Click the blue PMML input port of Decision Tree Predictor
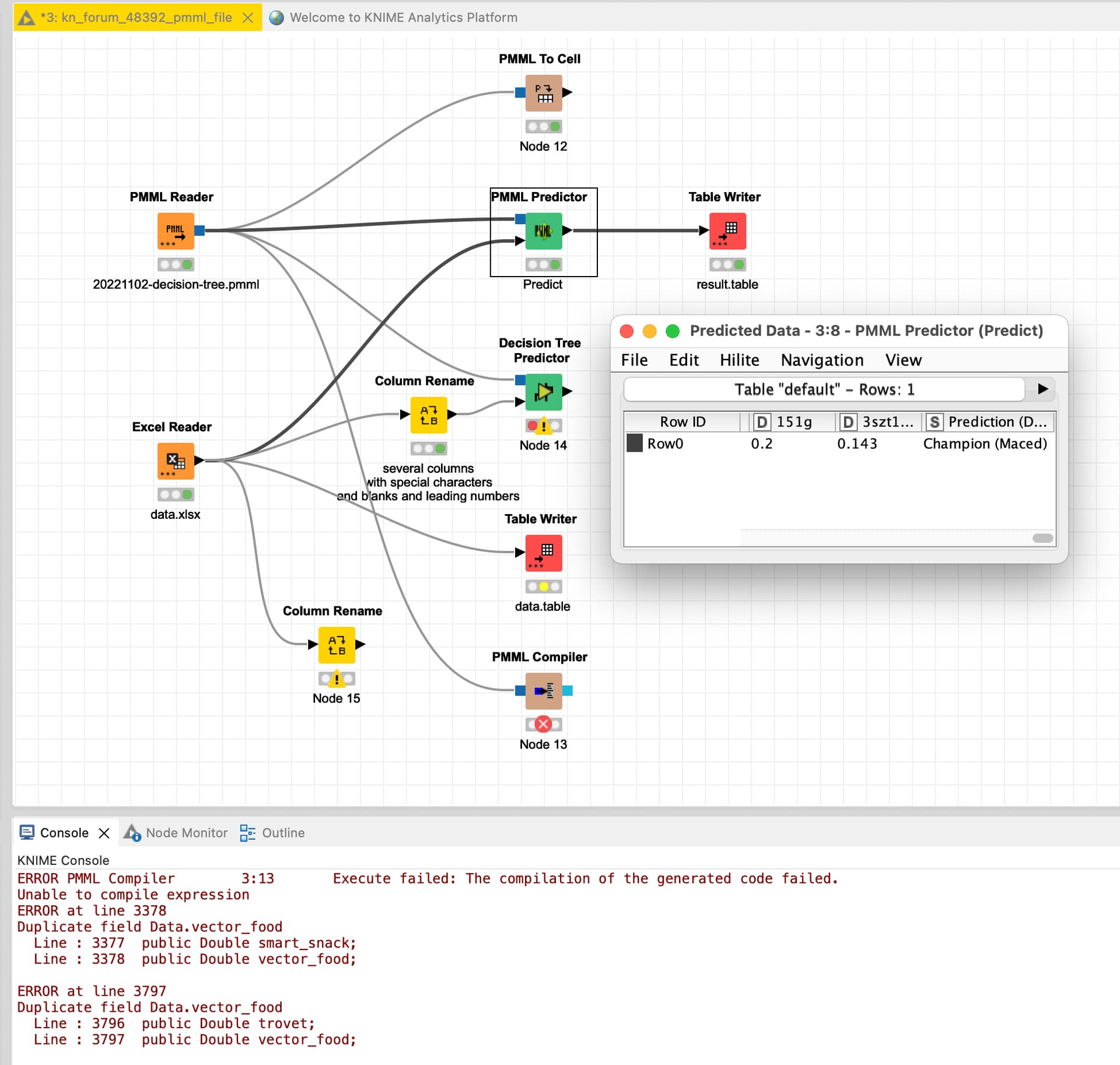The height and width of the screenshot is (1065, 1120). tap(520, 380)
